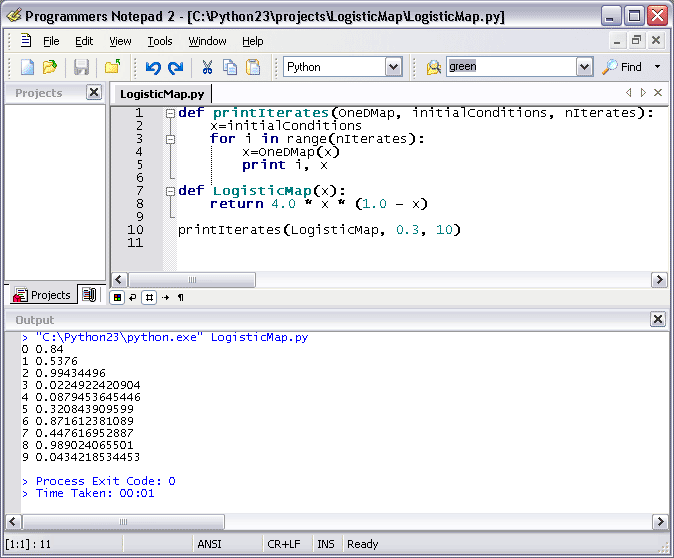Cut selection with the scissors icon

[x=207, y=67]
